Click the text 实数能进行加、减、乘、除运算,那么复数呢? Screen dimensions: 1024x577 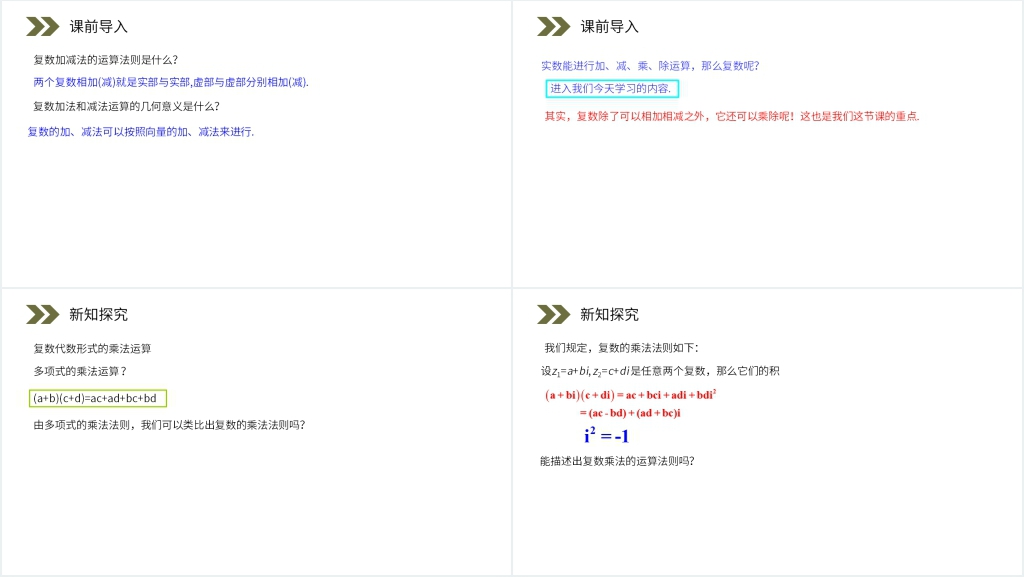coord(650,66)
